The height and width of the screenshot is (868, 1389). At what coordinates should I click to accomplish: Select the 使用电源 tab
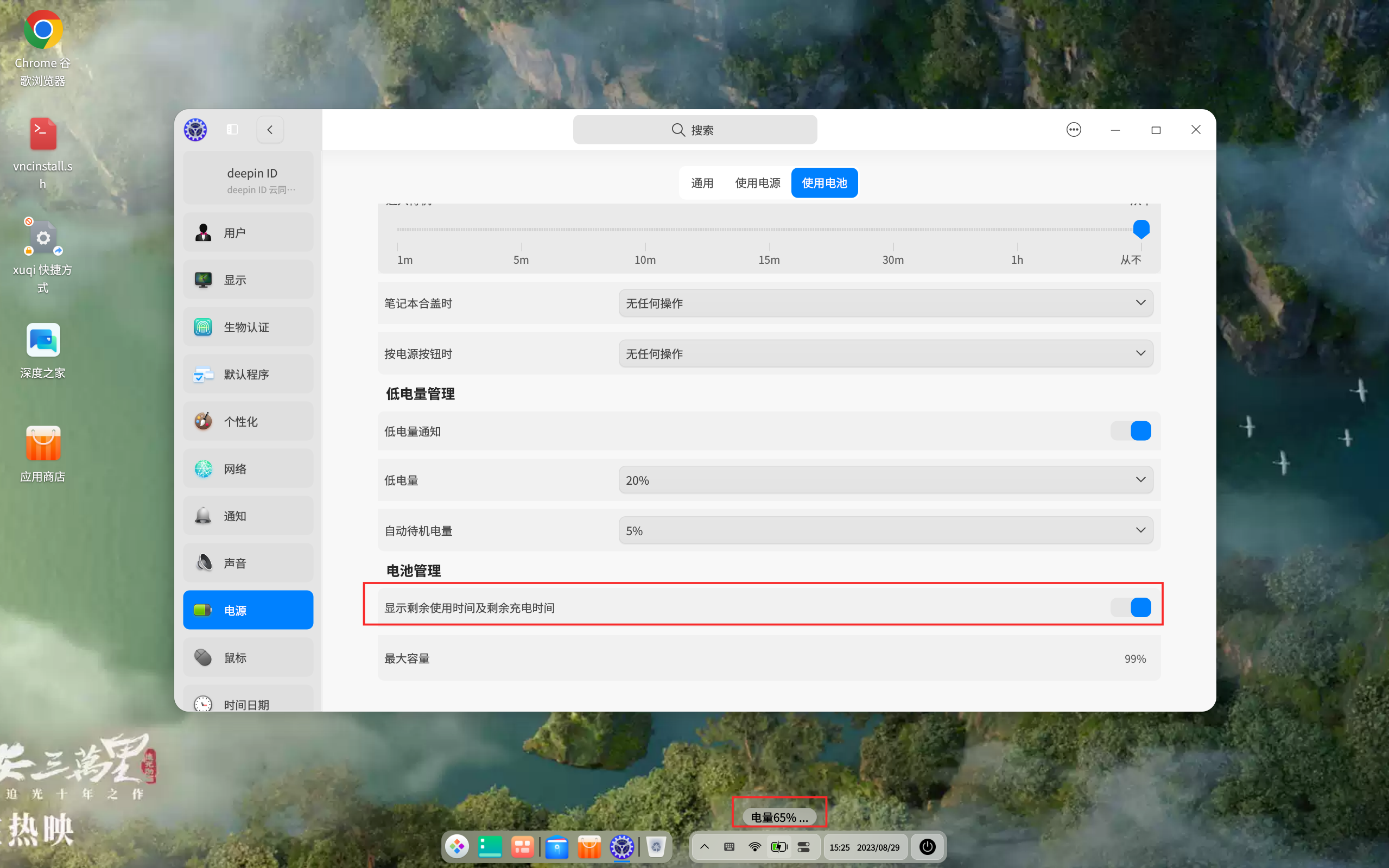[758, 182]
